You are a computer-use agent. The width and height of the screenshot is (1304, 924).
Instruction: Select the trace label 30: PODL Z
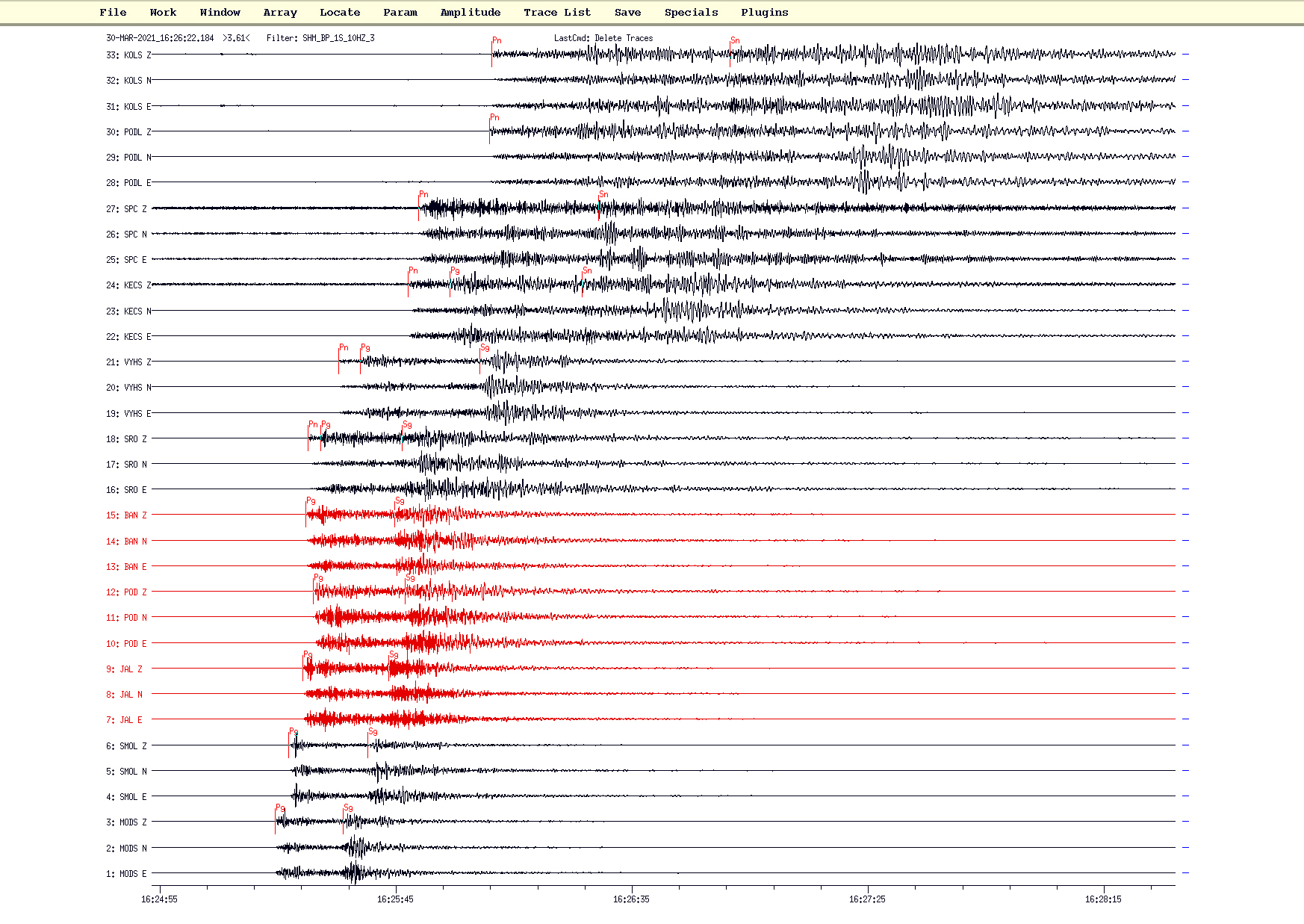click(128, 132)
